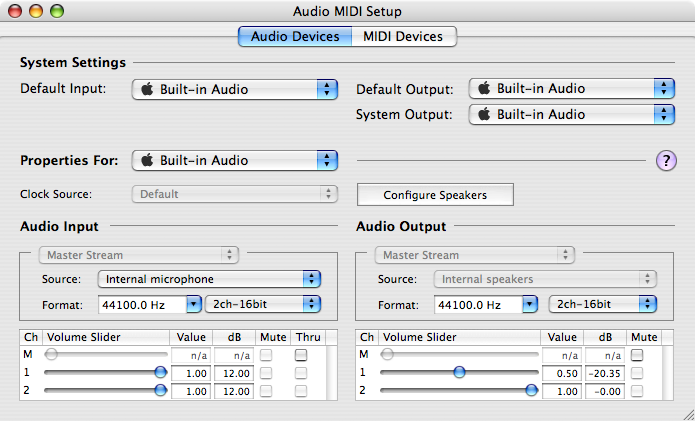
Task: Click the output master n/a dB cell
Action: point(605,355)
